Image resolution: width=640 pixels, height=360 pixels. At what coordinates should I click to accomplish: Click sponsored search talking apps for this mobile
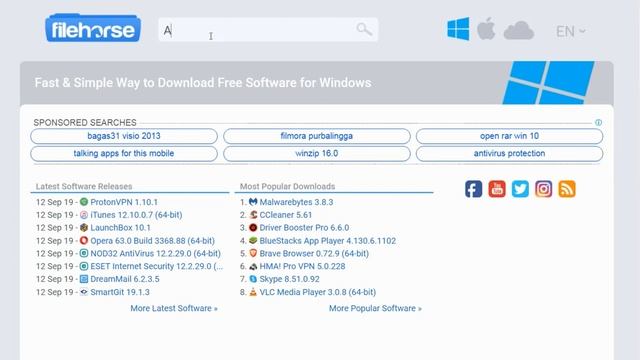[x=124, y=153]
